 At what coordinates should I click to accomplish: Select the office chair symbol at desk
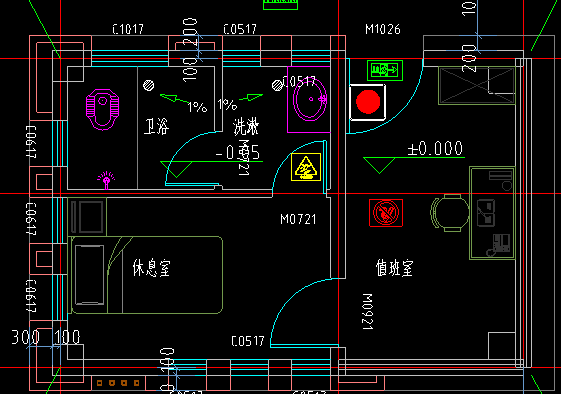pos(450,213)
